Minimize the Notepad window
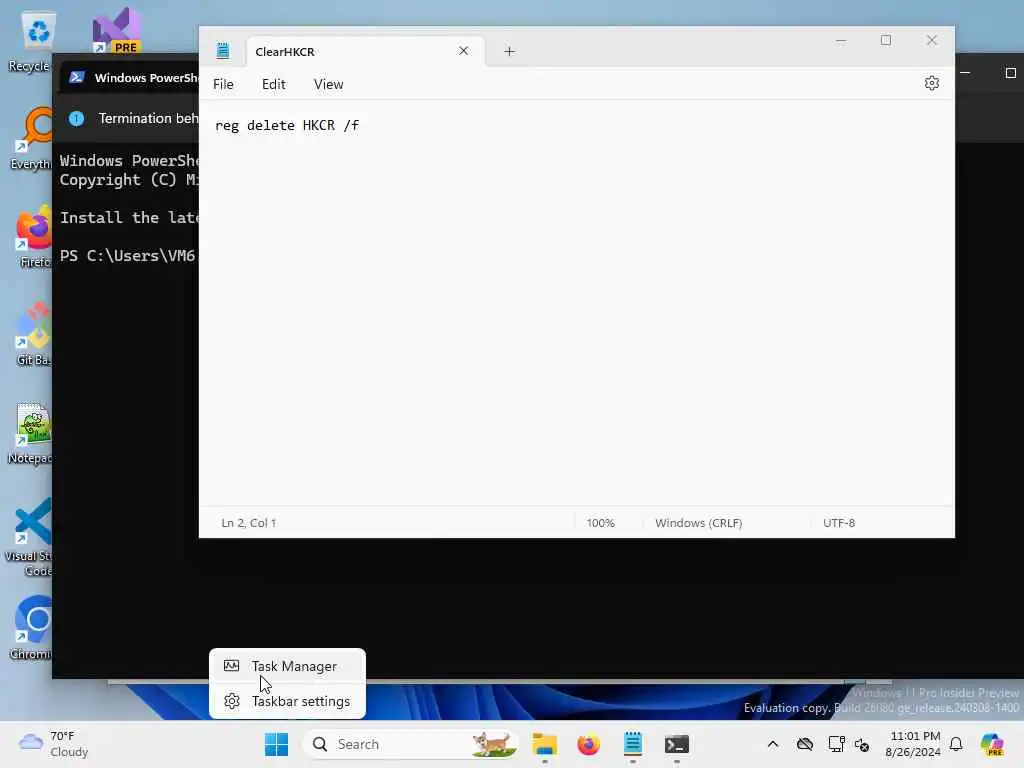Viewport: 1024px width, 768px height. pyautogui.click(x=841, y=40)
